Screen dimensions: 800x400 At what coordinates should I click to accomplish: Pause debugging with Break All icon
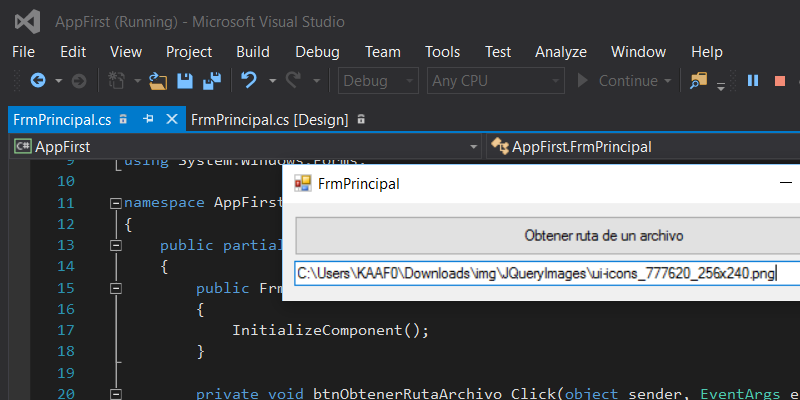(x=753, y=81)
